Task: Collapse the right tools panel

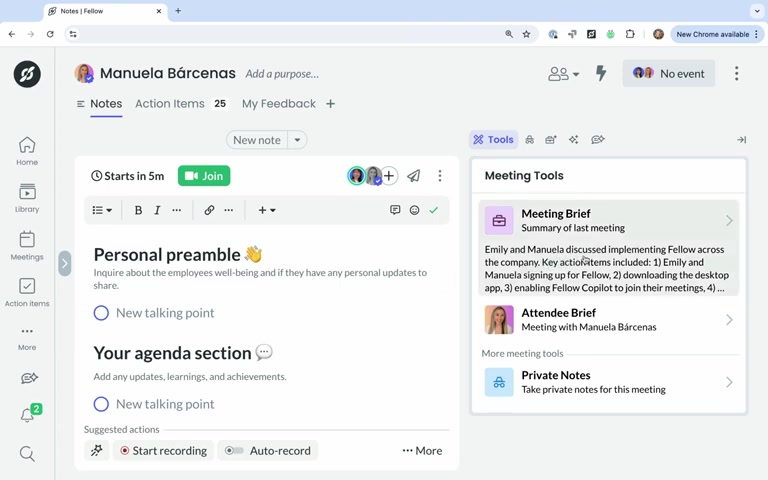Action: pos(742,140)
